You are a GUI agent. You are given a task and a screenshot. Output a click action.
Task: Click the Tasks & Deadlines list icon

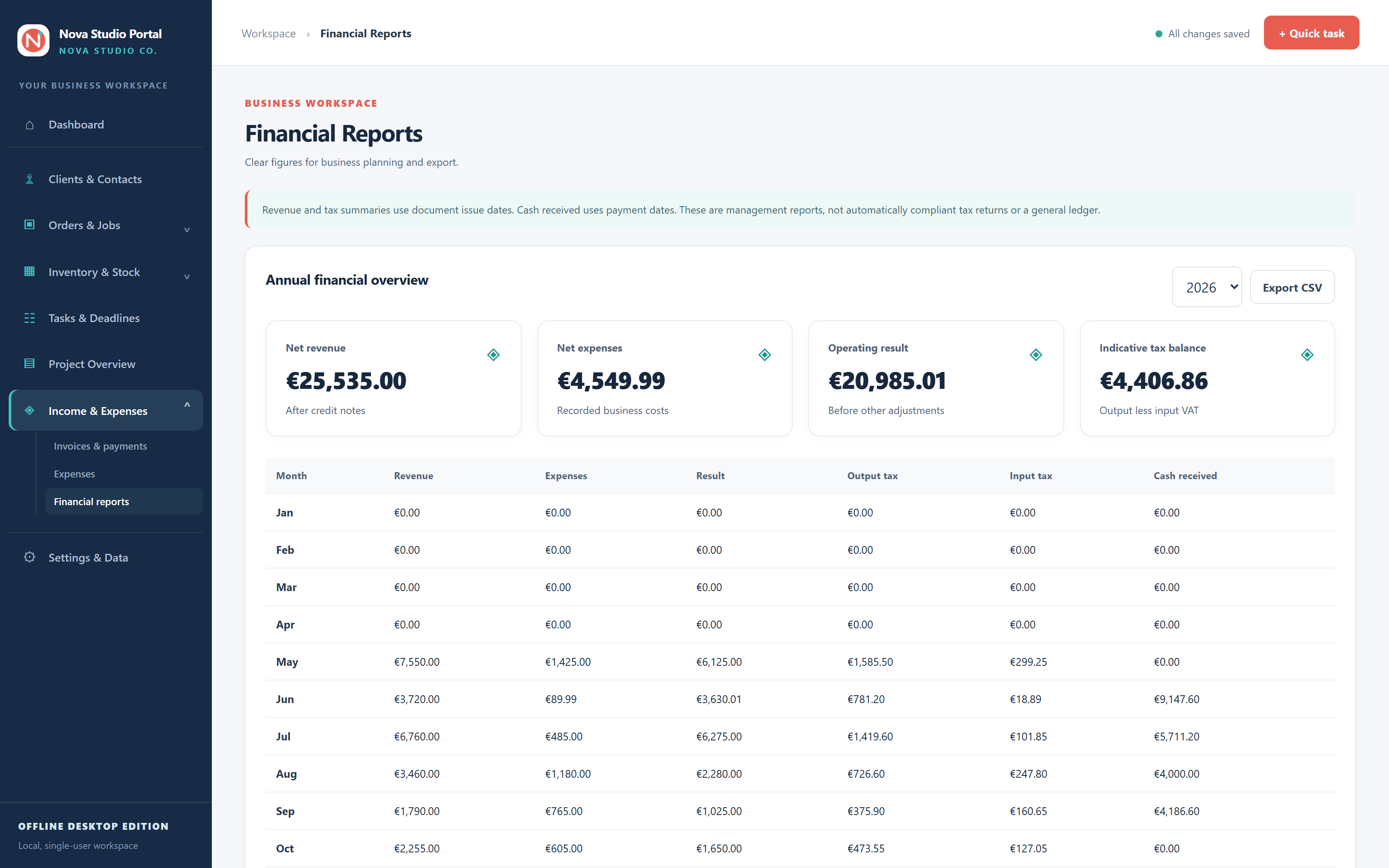29,318
